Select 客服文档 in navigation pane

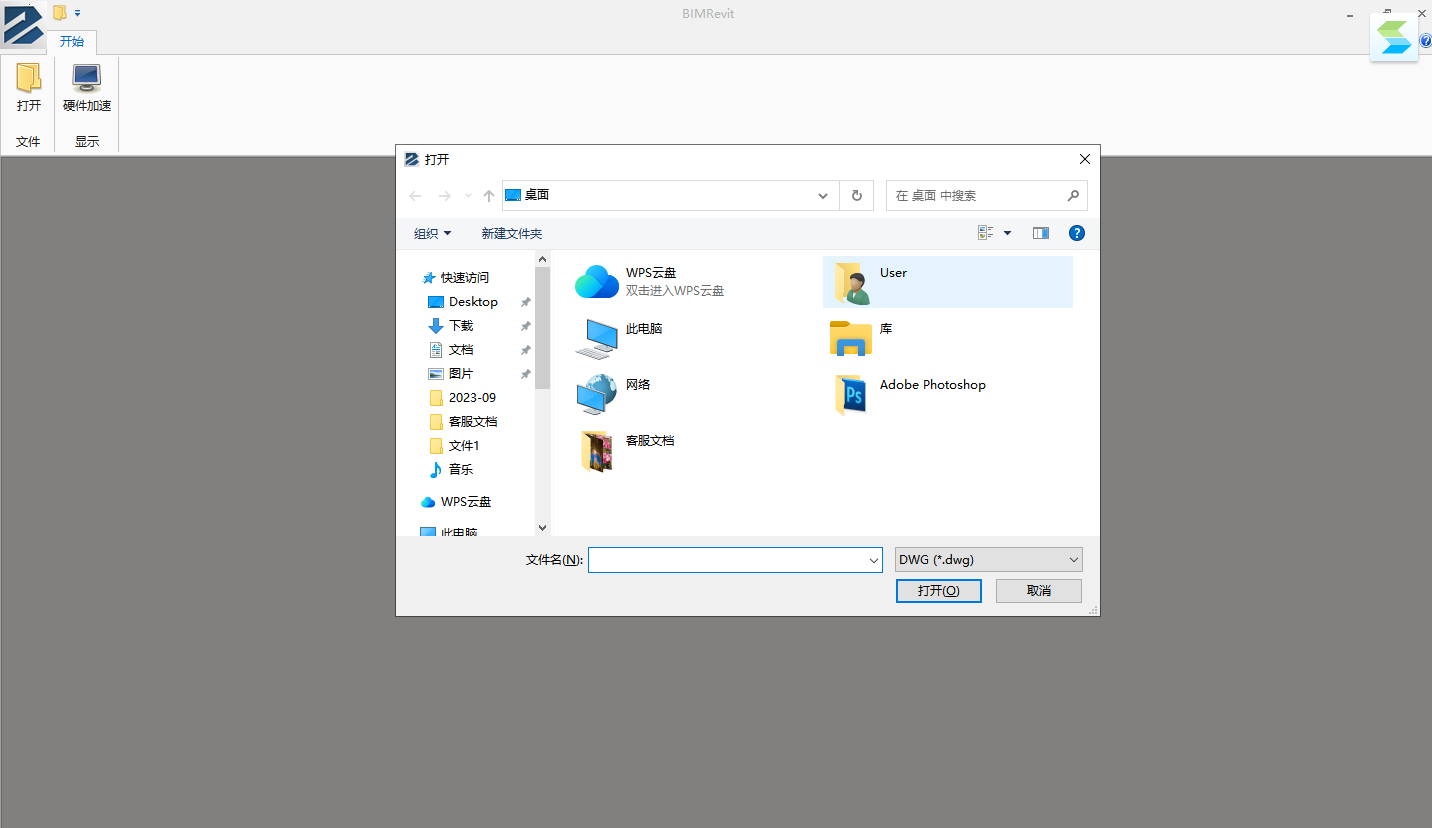[473, 422]
